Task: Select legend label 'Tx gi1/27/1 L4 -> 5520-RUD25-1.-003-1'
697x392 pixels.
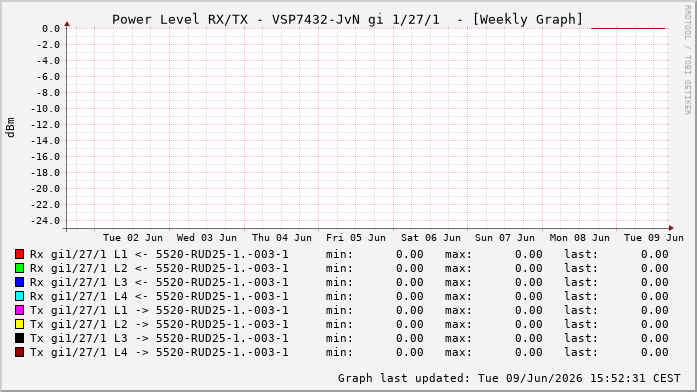Action: [x=159, y=352]
